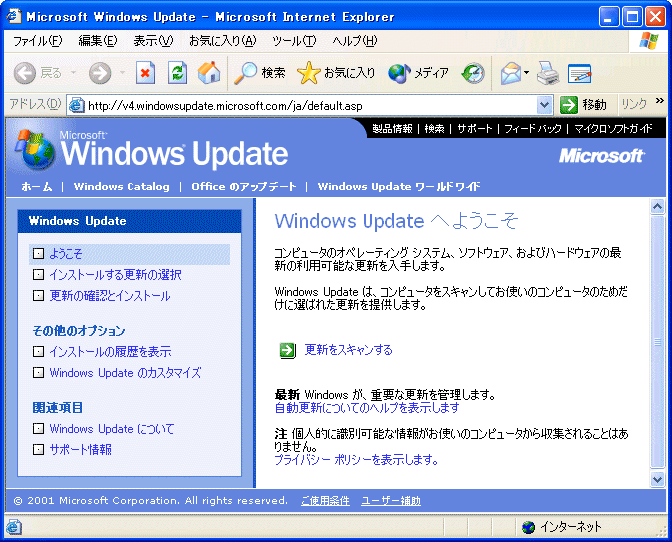Click the page icon in address bar
The width and height of the screenshot is (672, 542).
tap(77, 105)
